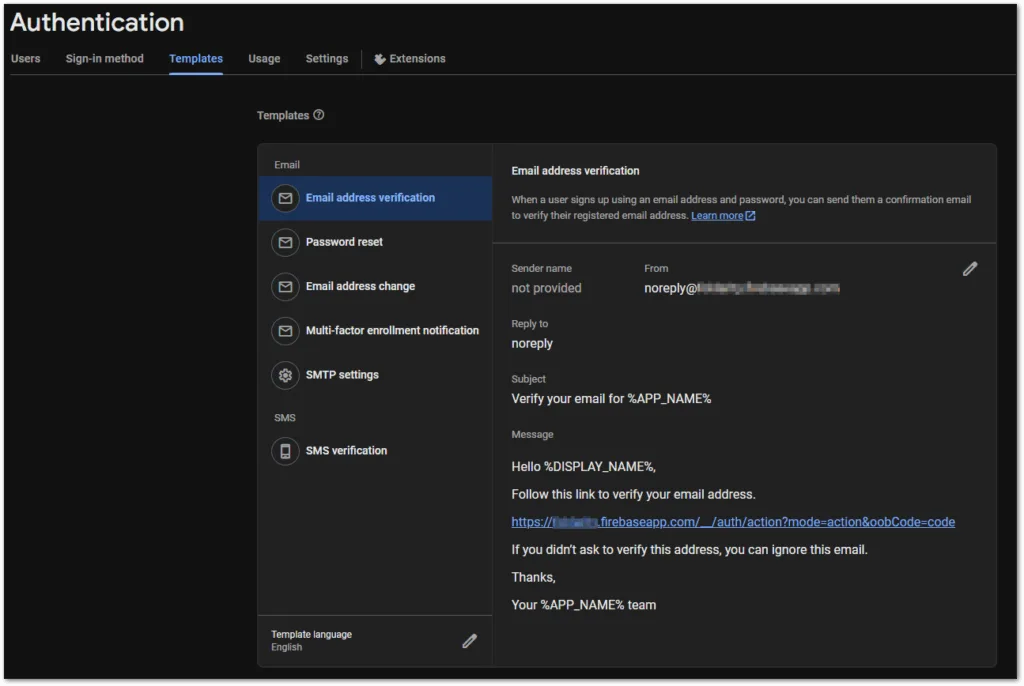Open the firebaseapp.com auth action link

733,522
